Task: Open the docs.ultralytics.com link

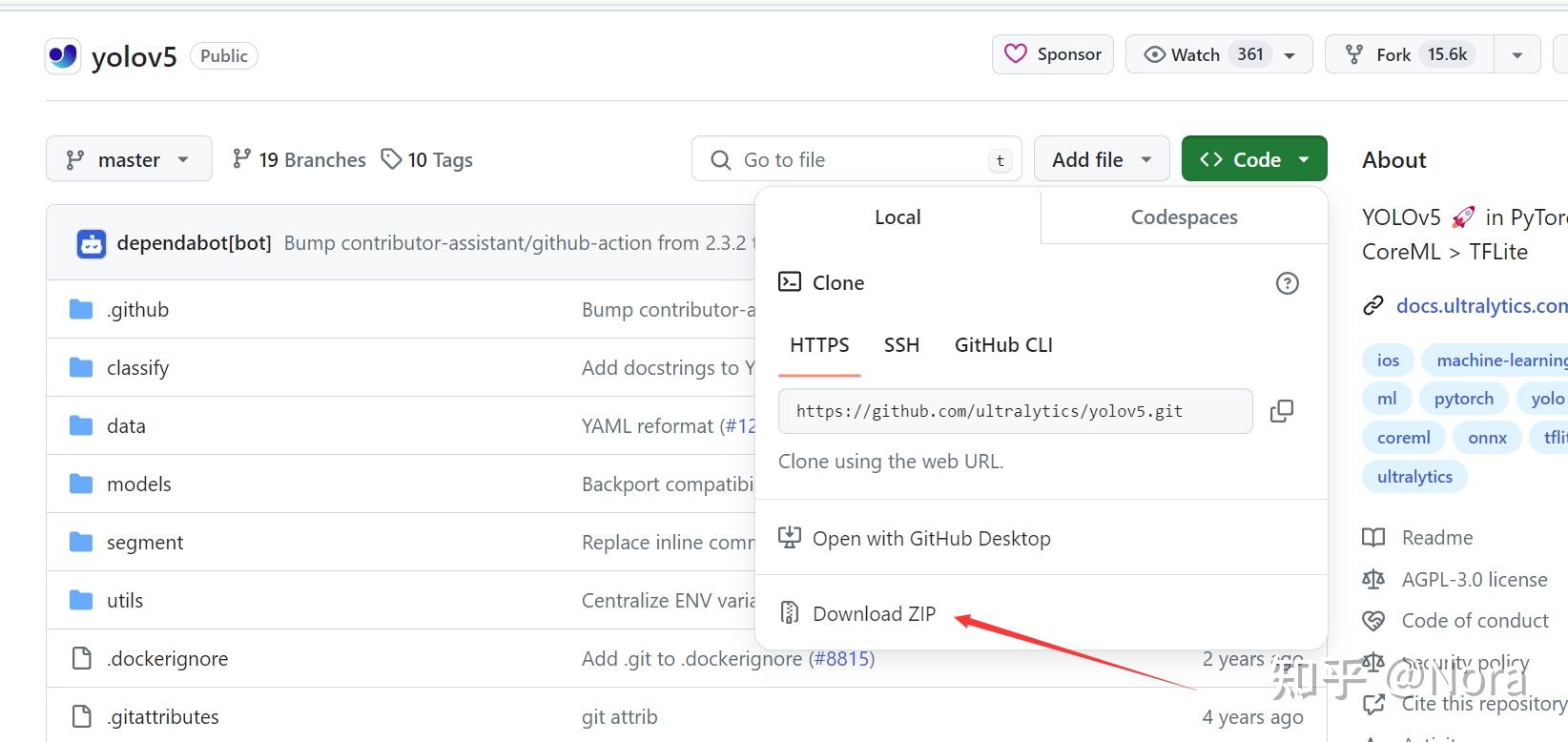Action: pos(1480,306)
